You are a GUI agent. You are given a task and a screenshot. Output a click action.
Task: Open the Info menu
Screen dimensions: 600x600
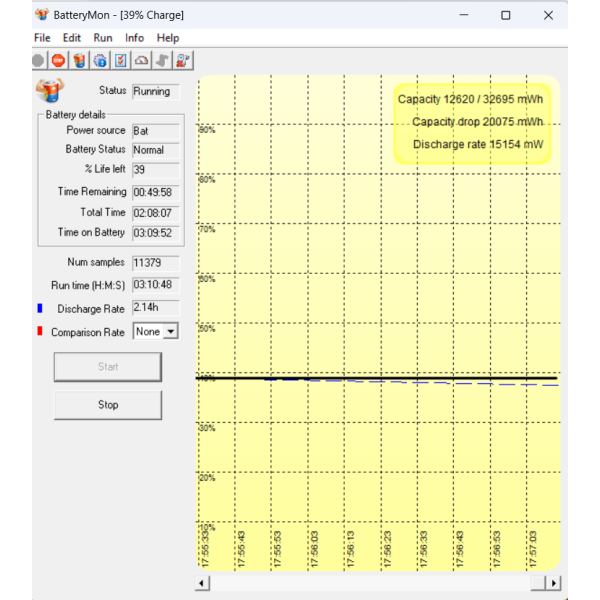134,38
